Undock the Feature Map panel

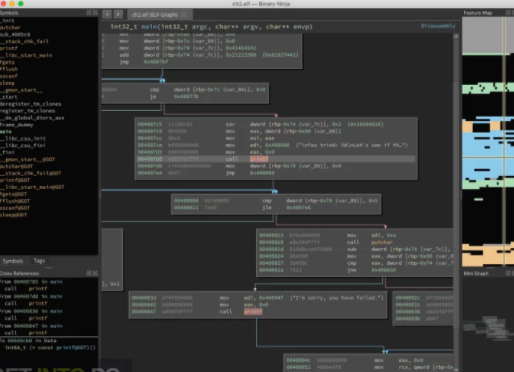coord(508,13)
